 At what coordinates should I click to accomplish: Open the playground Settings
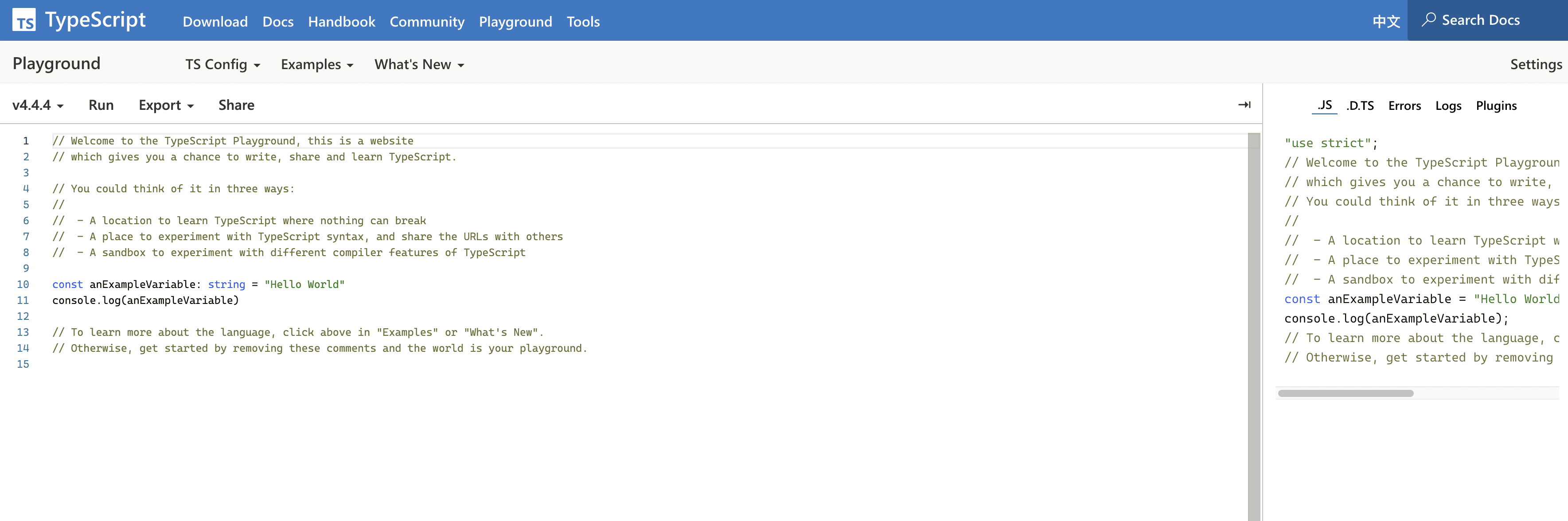[1535, 65]
